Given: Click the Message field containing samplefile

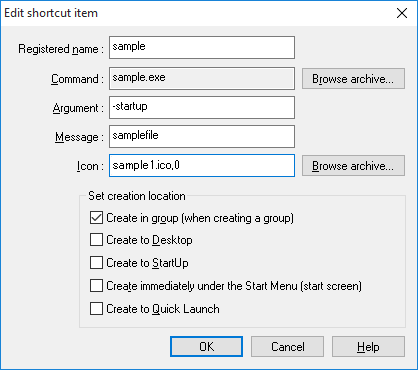Looking at the screenshot, I should (x=202, y=136).
